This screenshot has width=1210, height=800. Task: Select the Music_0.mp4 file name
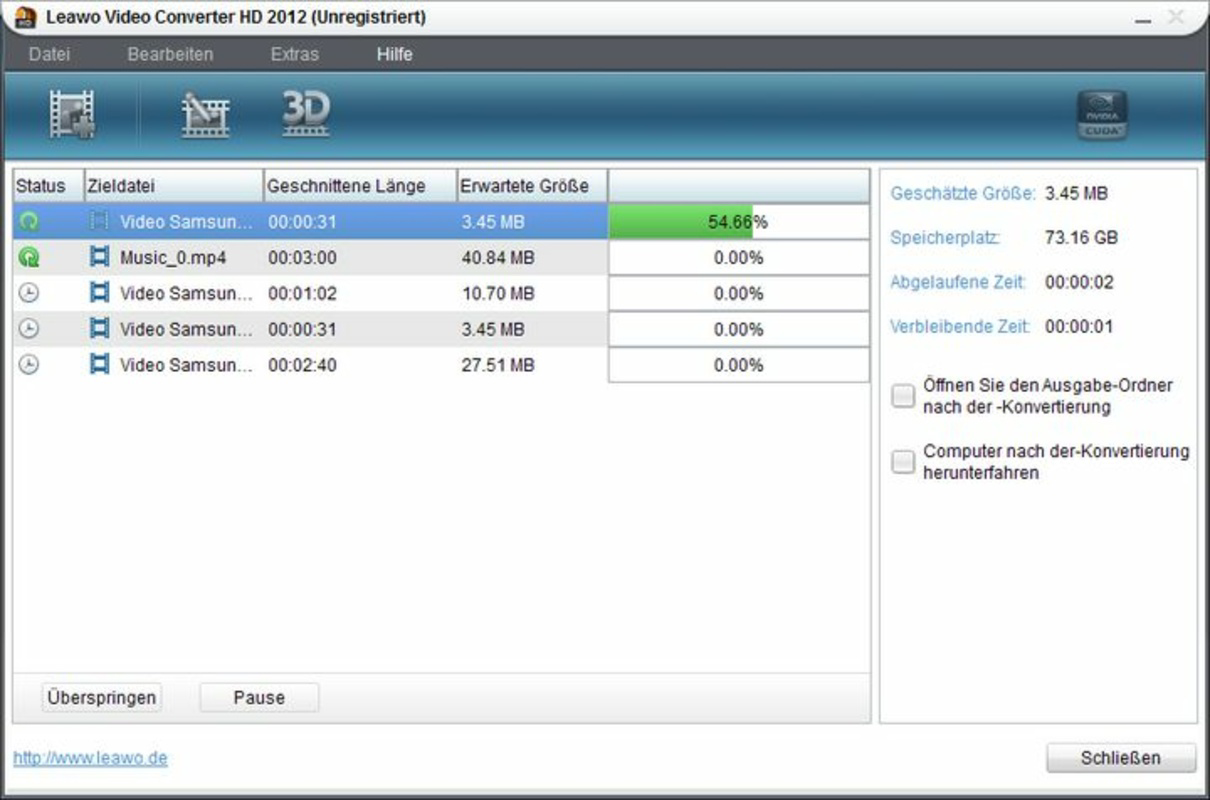(173, 258)
